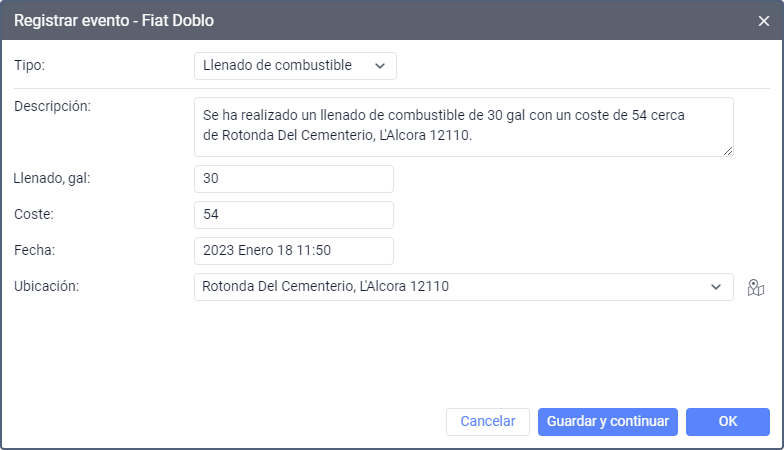Screen dimensions: 784x450
Task: Click the 'Coste:' label
Action: click(x=34, y=215)
